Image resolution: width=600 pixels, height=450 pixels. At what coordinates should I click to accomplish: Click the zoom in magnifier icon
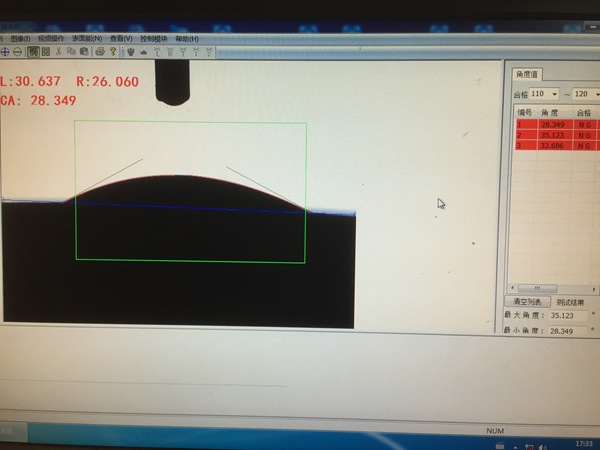point(5,51)
